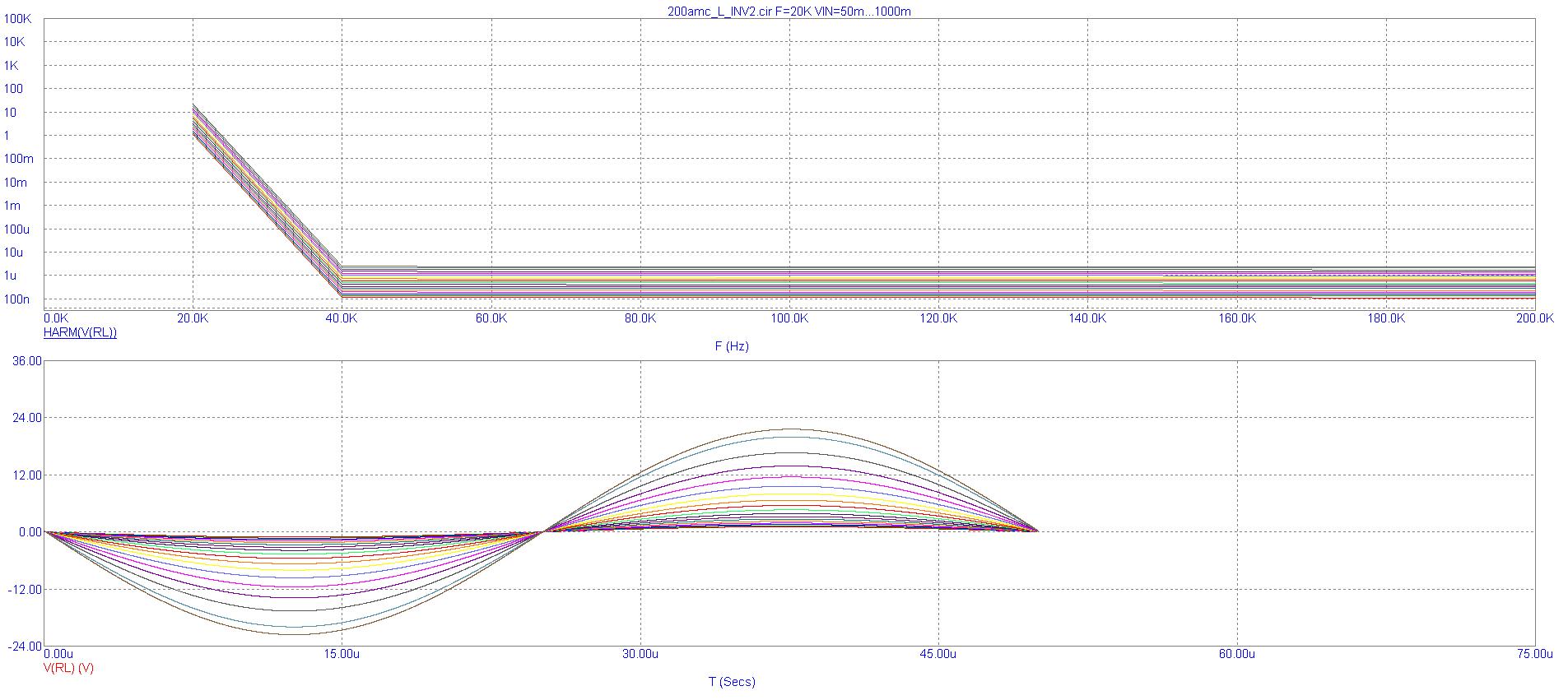Select the '60.00u' time axis tick
1568x700 pixels.
coord(1237,654)
